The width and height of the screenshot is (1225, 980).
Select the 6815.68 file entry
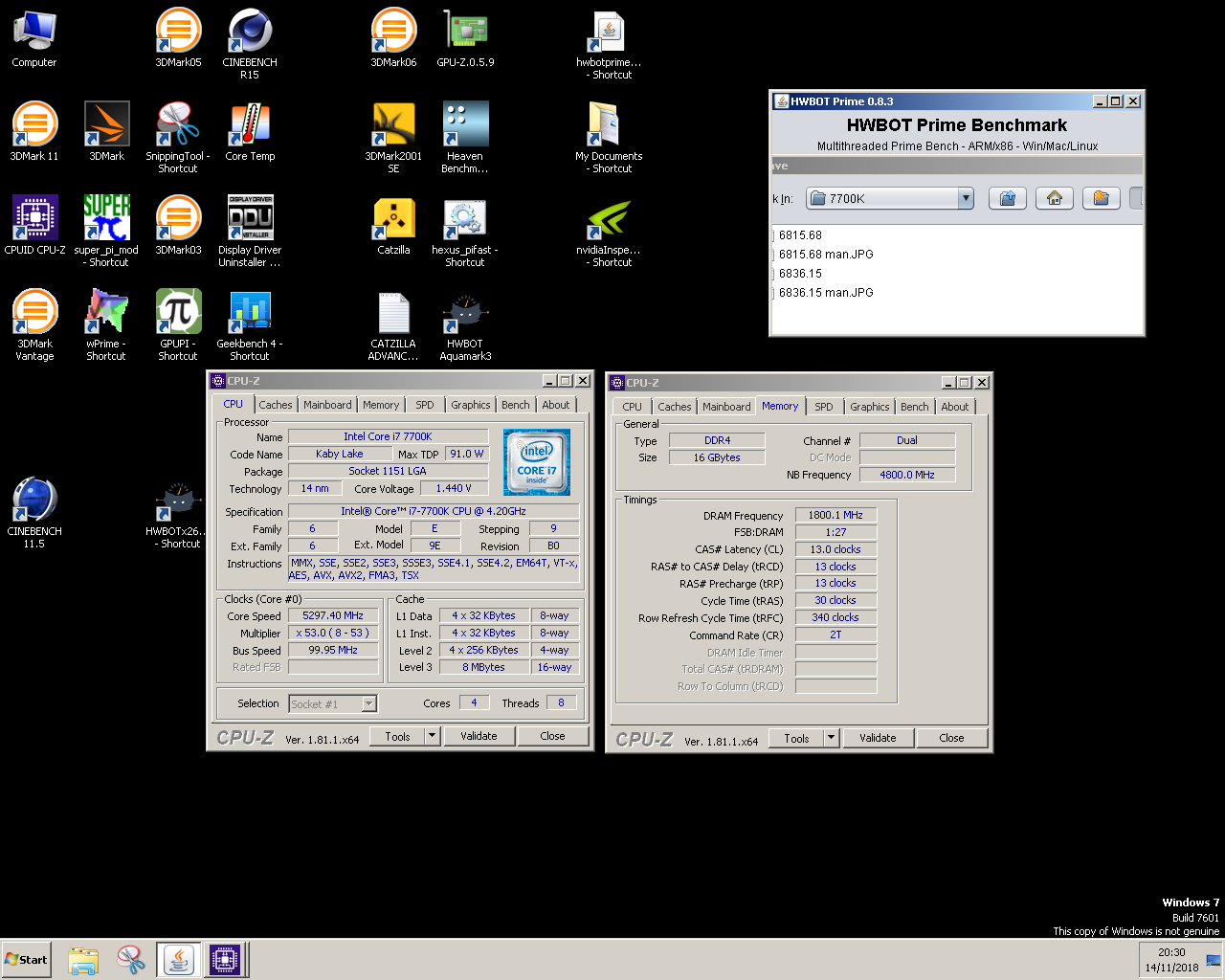pos(800,235)
